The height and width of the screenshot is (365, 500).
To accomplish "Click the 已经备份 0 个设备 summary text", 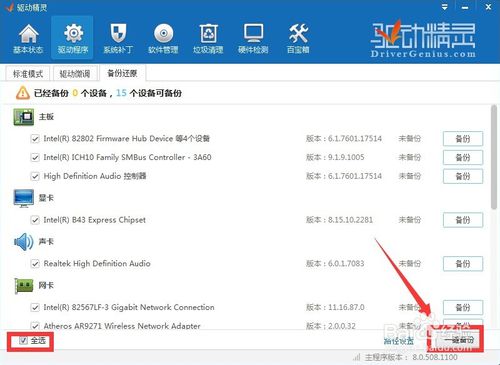I will 70,93.
